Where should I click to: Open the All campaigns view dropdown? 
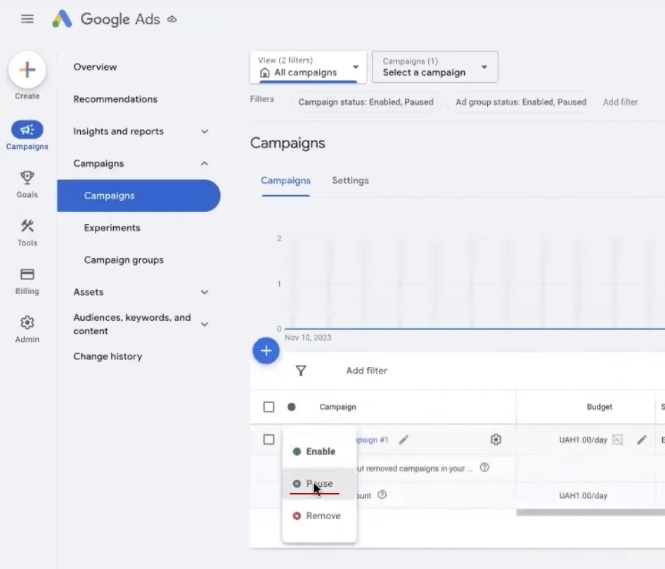coord(308,67)
